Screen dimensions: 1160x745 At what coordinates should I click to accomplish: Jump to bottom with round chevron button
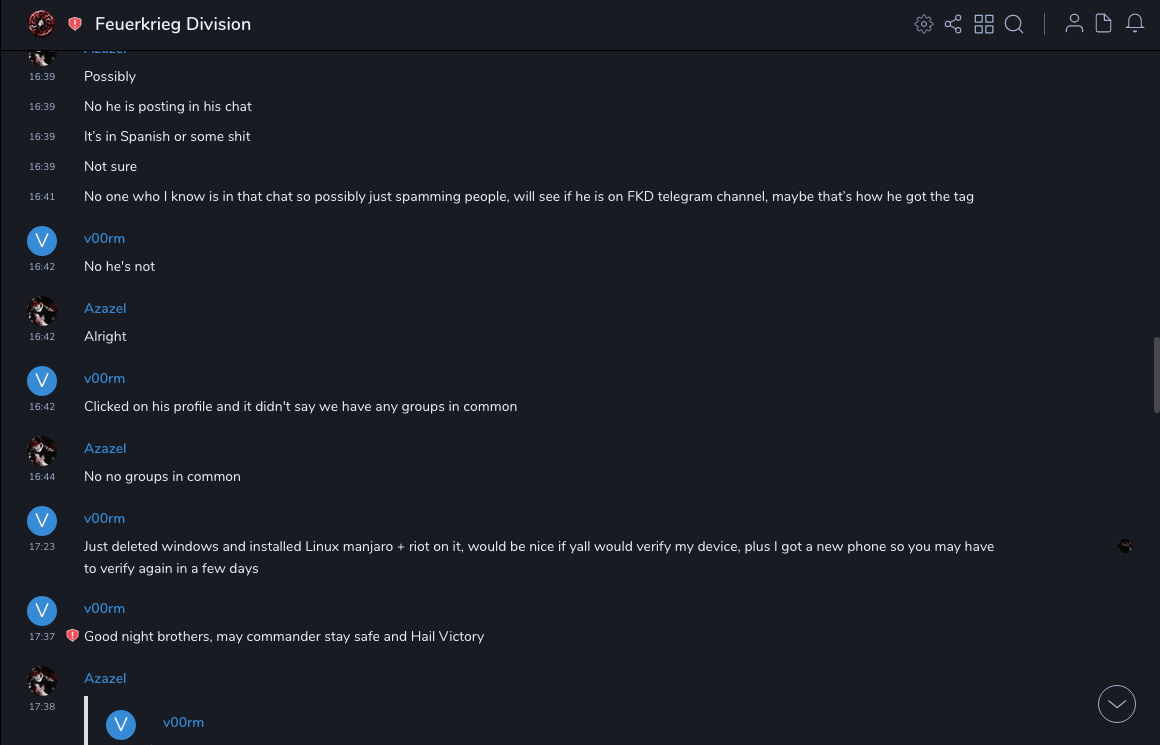[x=1117, y=704]
